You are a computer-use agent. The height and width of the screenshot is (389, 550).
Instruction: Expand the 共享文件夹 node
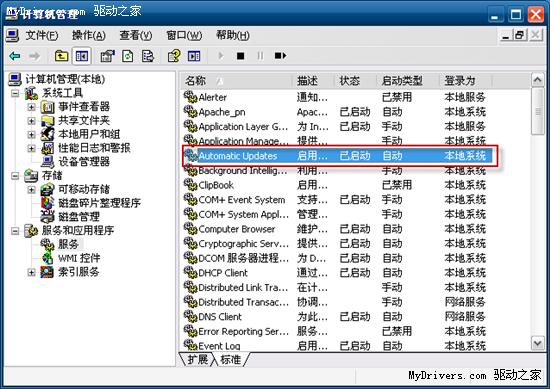pos(31,121)
